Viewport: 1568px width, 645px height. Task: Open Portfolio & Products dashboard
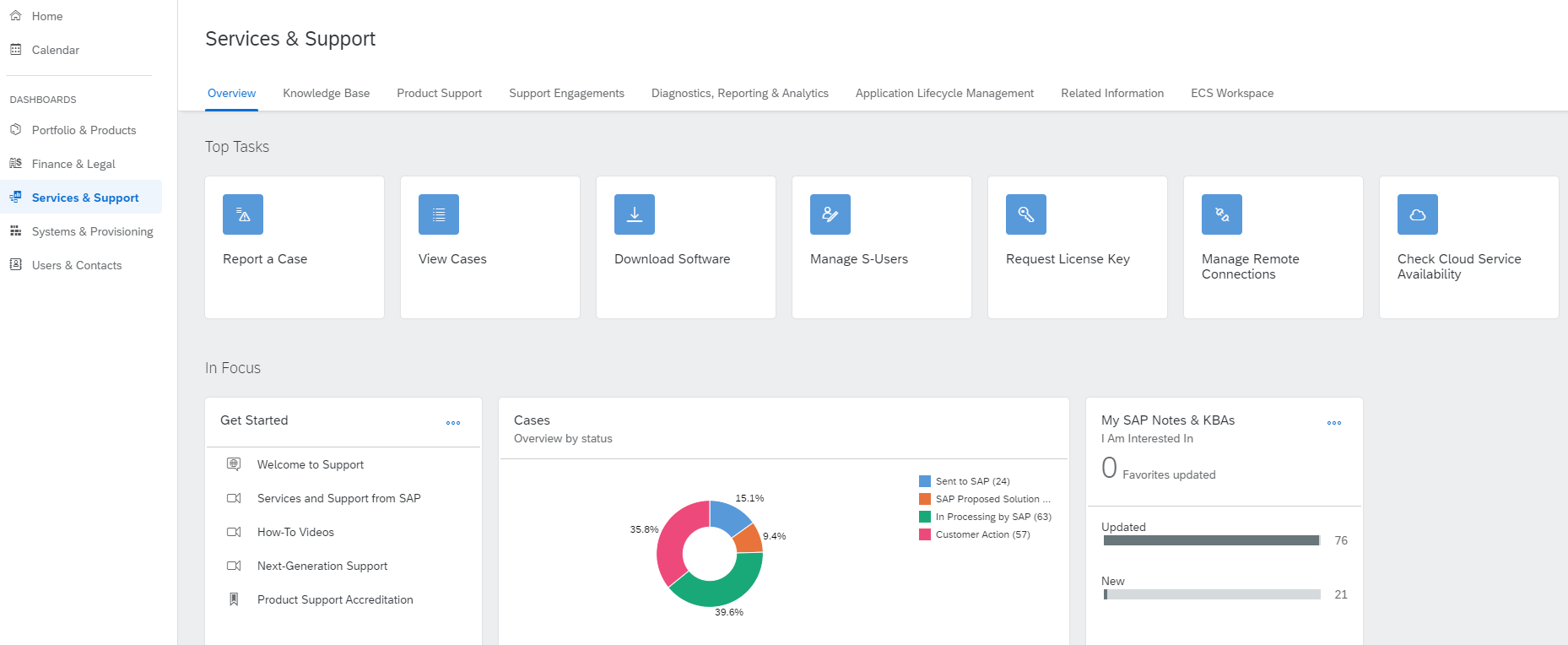[x=84, y=130]
